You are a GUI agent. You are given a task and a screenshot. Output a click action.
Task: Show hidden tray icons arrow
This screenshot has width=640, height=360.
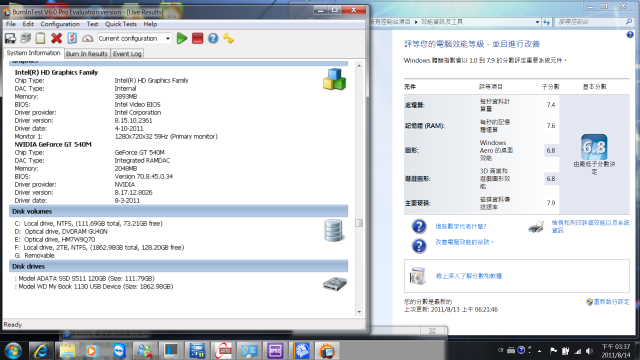pos(539,351)
